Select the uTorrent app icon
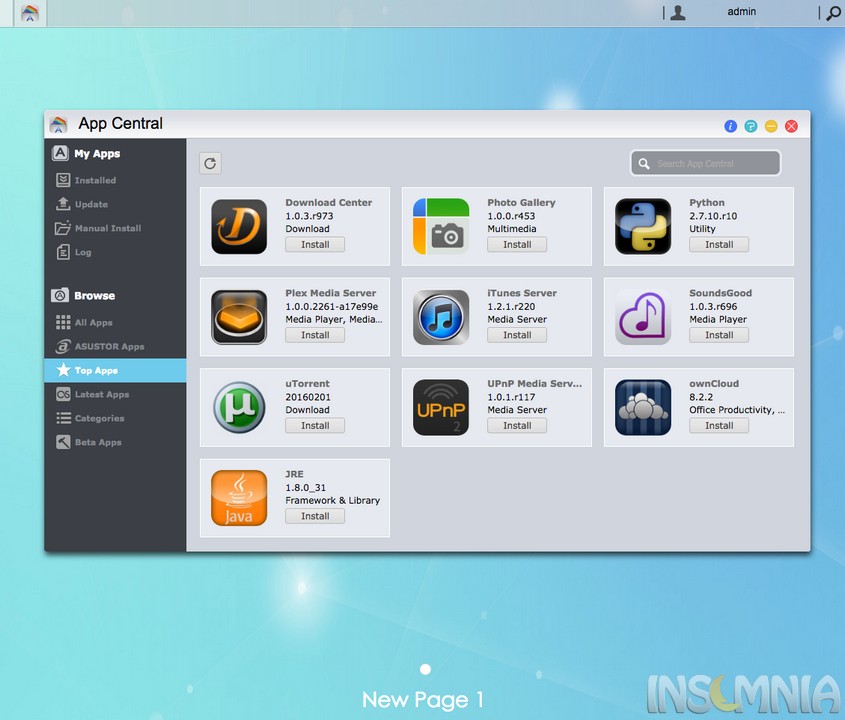 (x=239, y=408)
